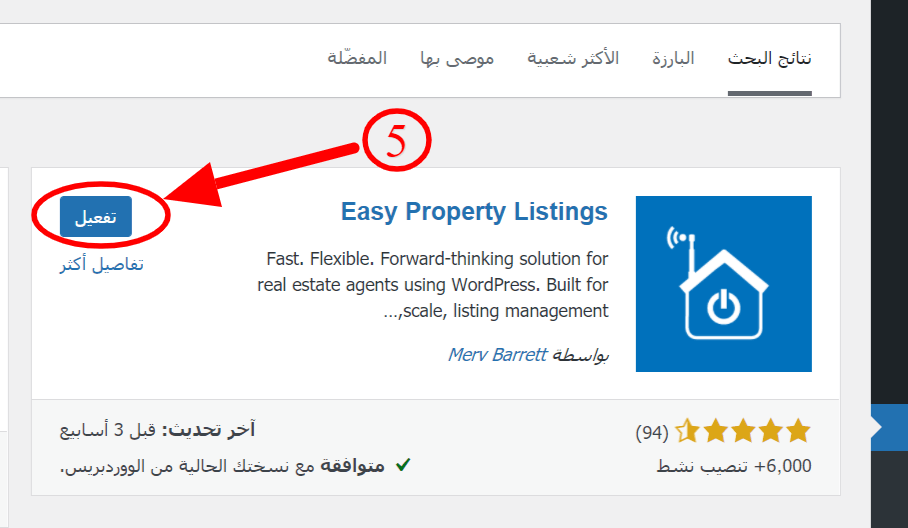The width and height of the screenshot is (908, 528).
Task: Click the (94) ratings count
Action: point(652,432)
